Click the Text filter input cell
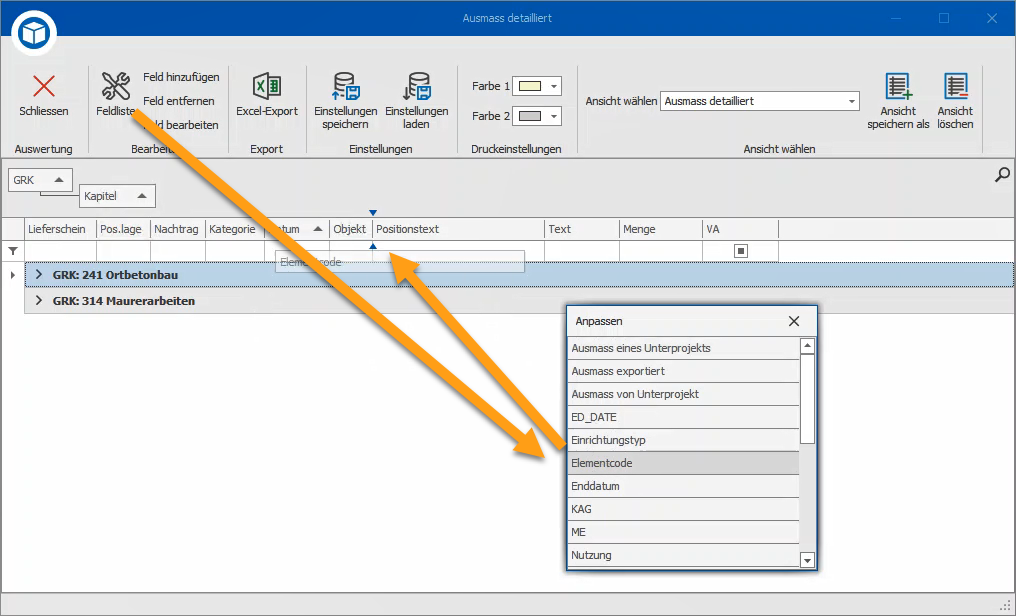The width and height of the screenshot is (1016, 616). click(x=582, y=251)
